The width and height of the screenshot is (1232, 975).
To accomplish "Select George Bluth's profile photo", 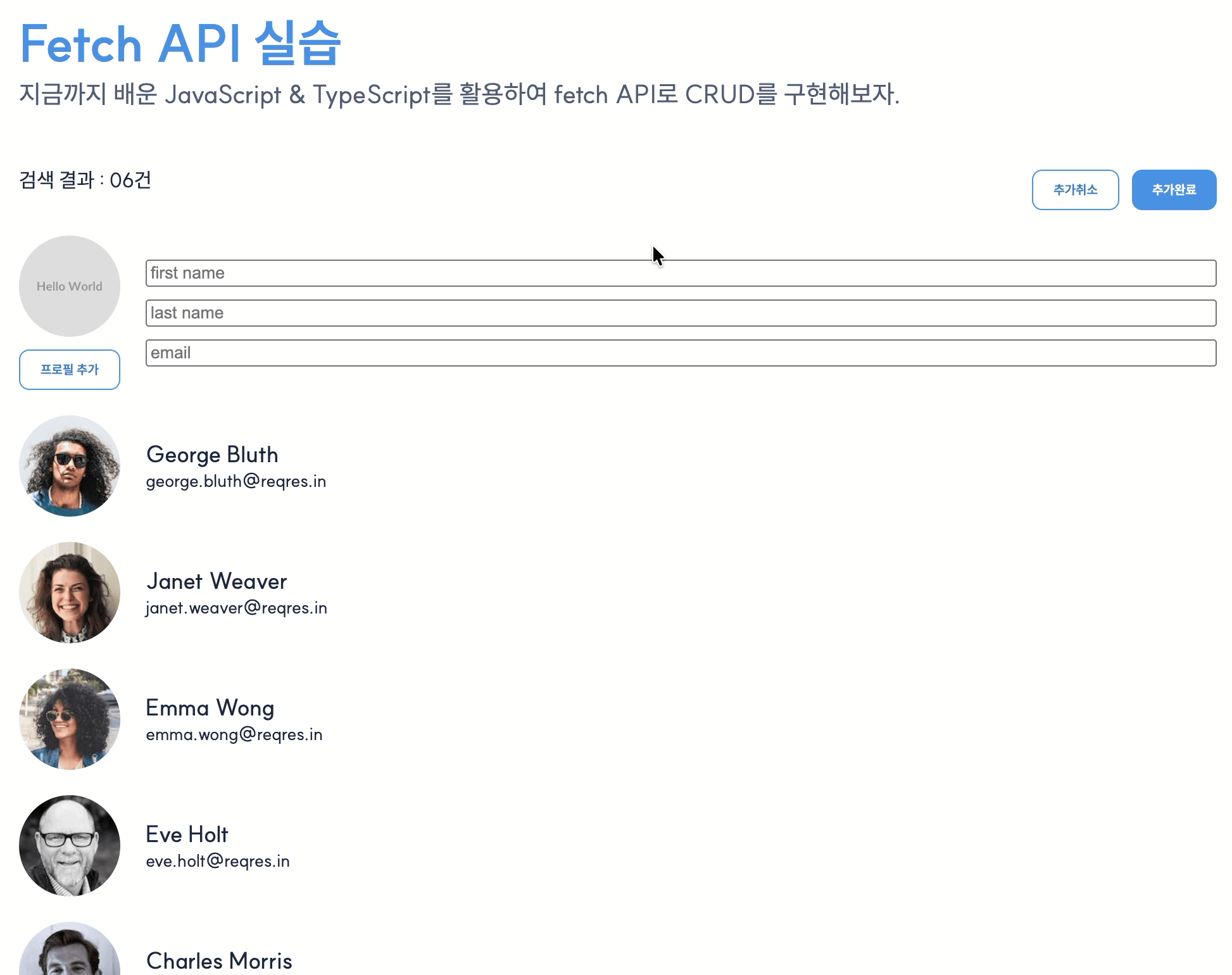I will click(70, 466).
